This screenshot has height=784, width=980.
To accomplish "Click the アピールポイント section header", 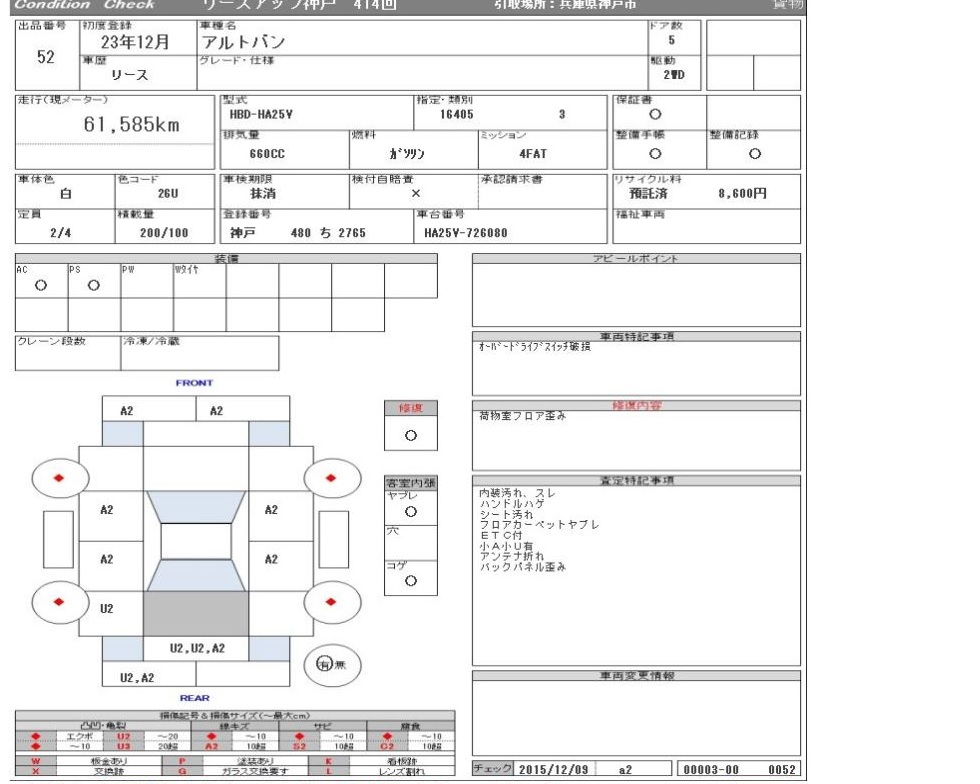I will 636,259.
